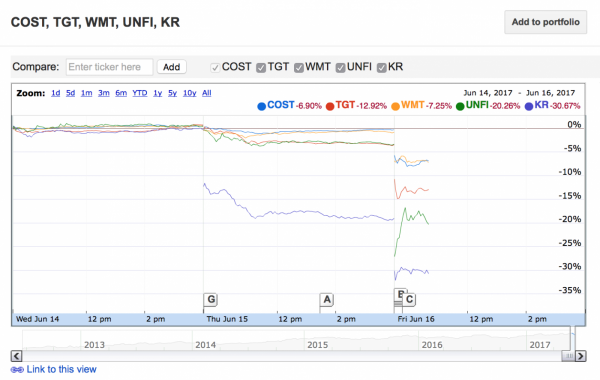Uncheck the WMT comparison checkbox
The image size is (600, 380).
(299, 68)
